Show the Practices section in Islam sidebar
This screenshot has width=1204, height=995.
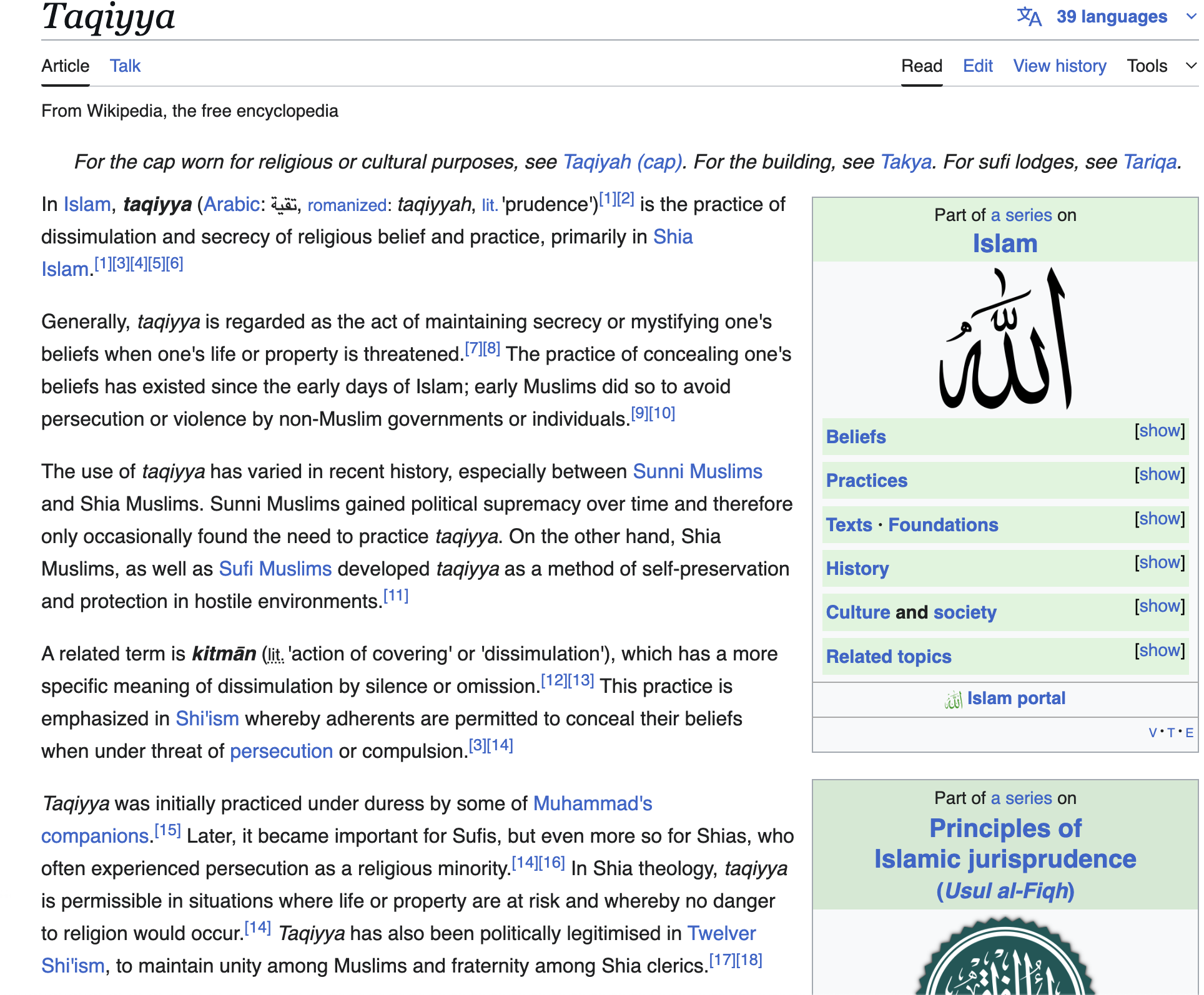[x=1160, y=474]
